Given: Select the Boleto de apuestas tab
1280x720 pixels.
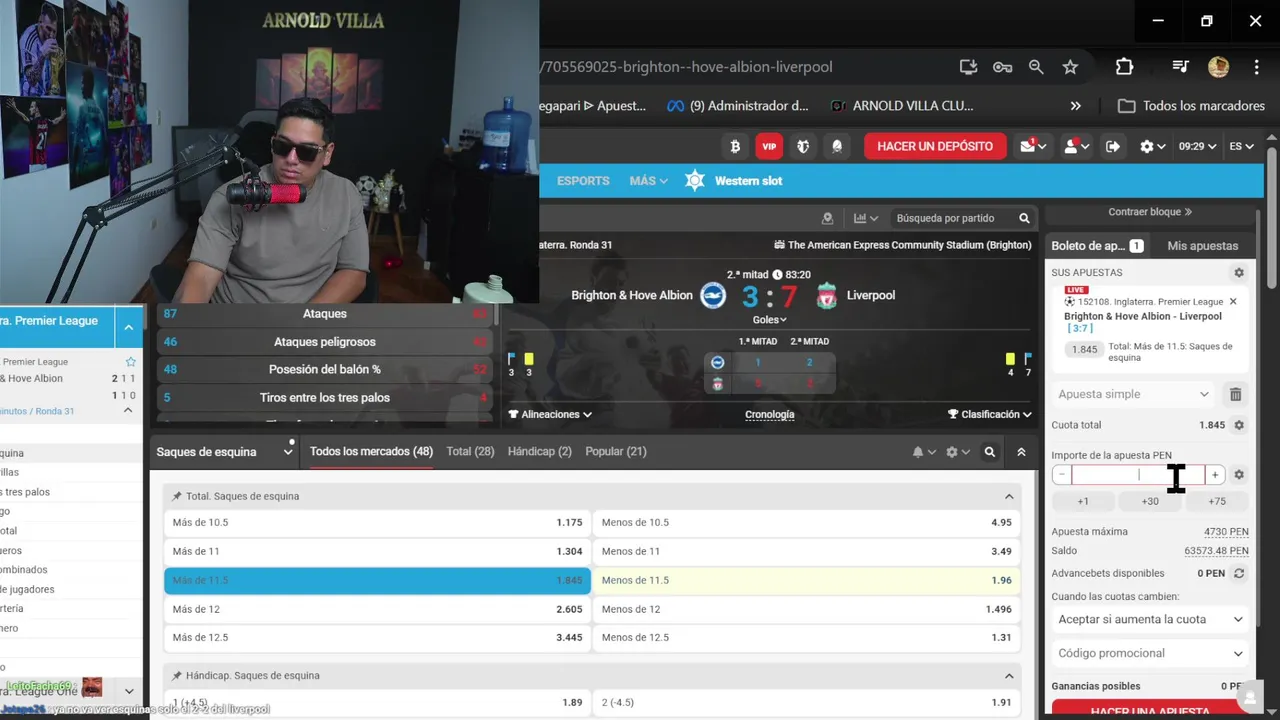Looking at the screenshot, I should [x=1096, y=245].
